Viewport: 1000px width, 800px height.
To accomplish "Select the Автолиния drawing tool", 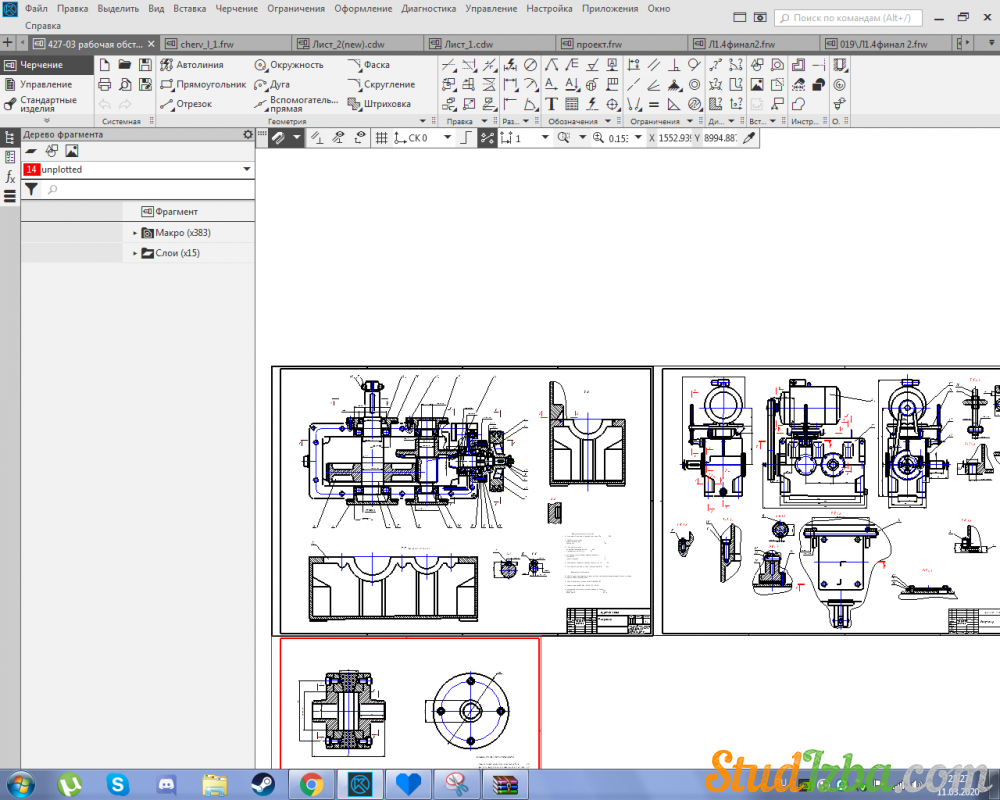I will pos(193,65).
